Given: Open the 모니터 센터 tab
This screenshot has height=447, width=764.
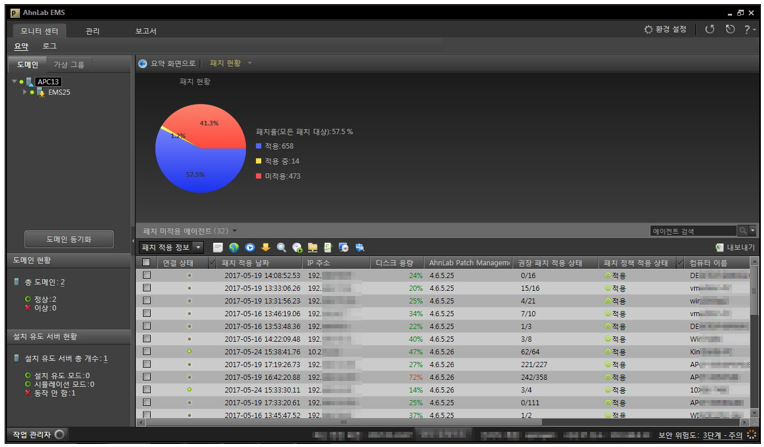Looking at the screenshot, I should (39, 31).
